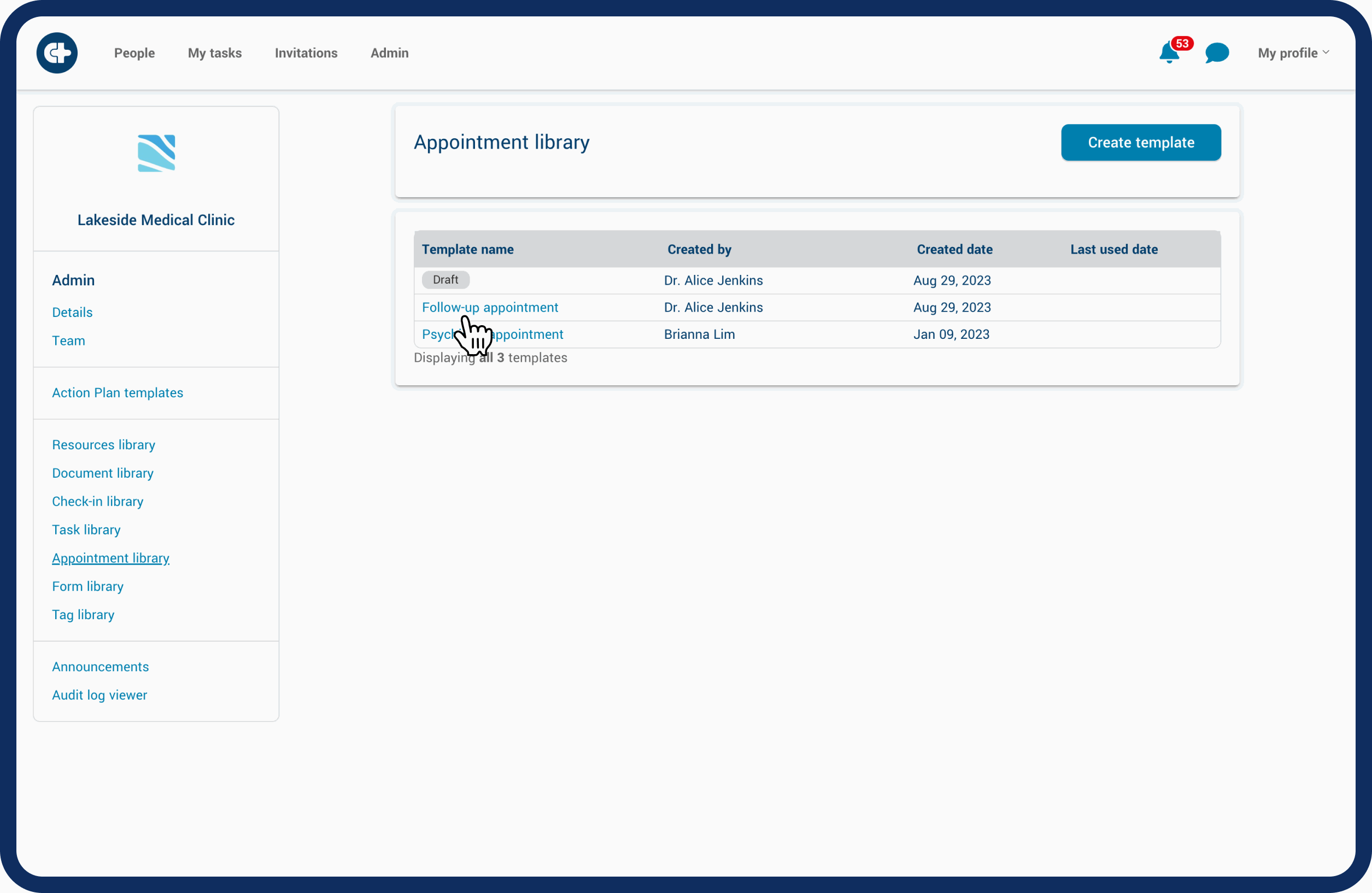1372x893 pixels.
Task: Go to My tasks in navigation
Action: coord(214,53)
